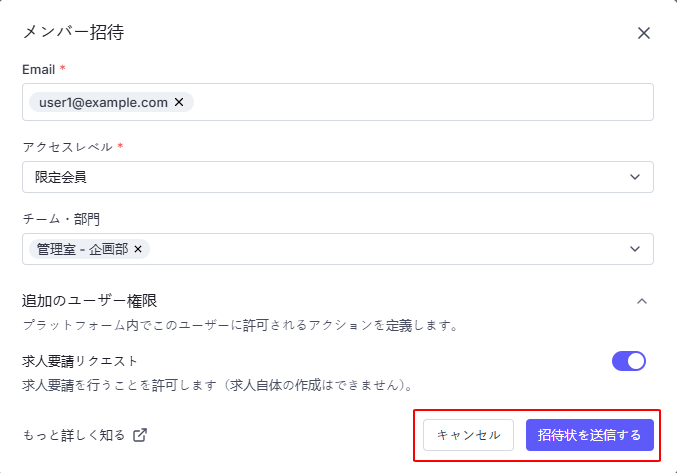The height and width of the screenshot is (473, 677).
Task: Close the メンバー招待 dialog with the X icon
Action: [x=644, y=33]
